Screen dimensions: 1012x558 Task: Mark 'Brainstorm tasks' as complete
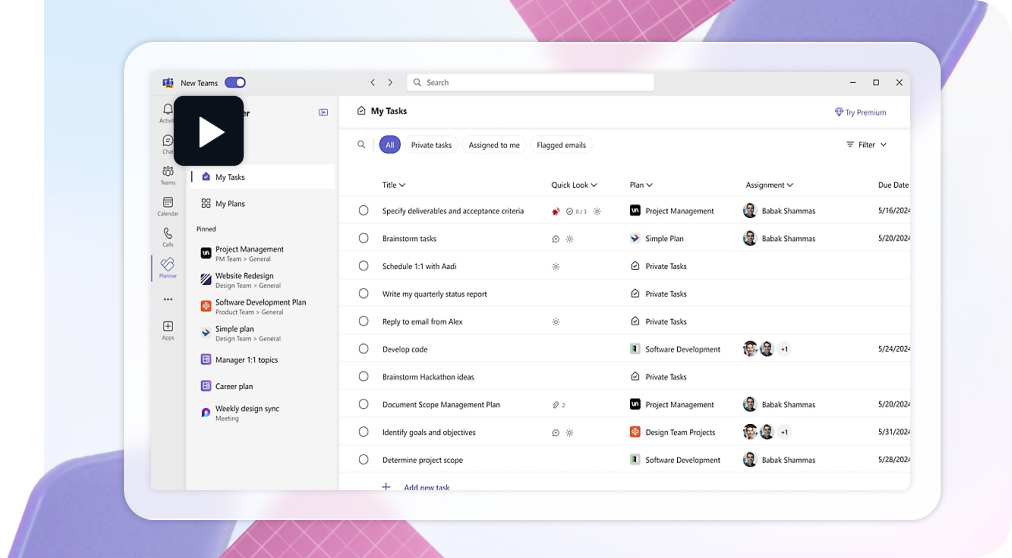coord(363,238)
